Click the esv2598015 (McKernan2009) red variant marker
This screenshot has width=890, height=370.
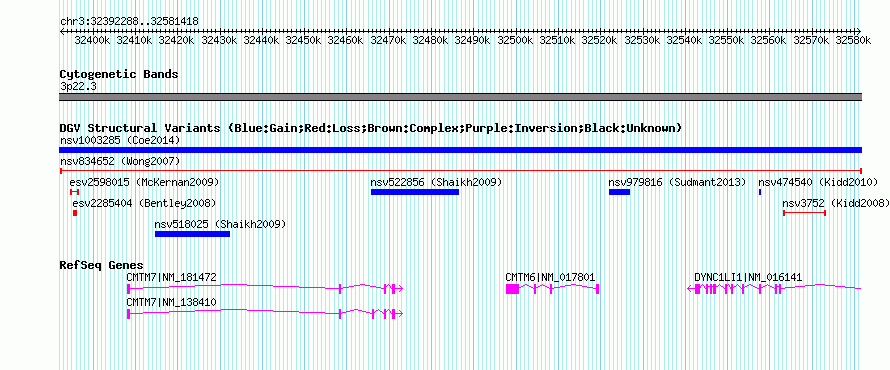(74, 192)
